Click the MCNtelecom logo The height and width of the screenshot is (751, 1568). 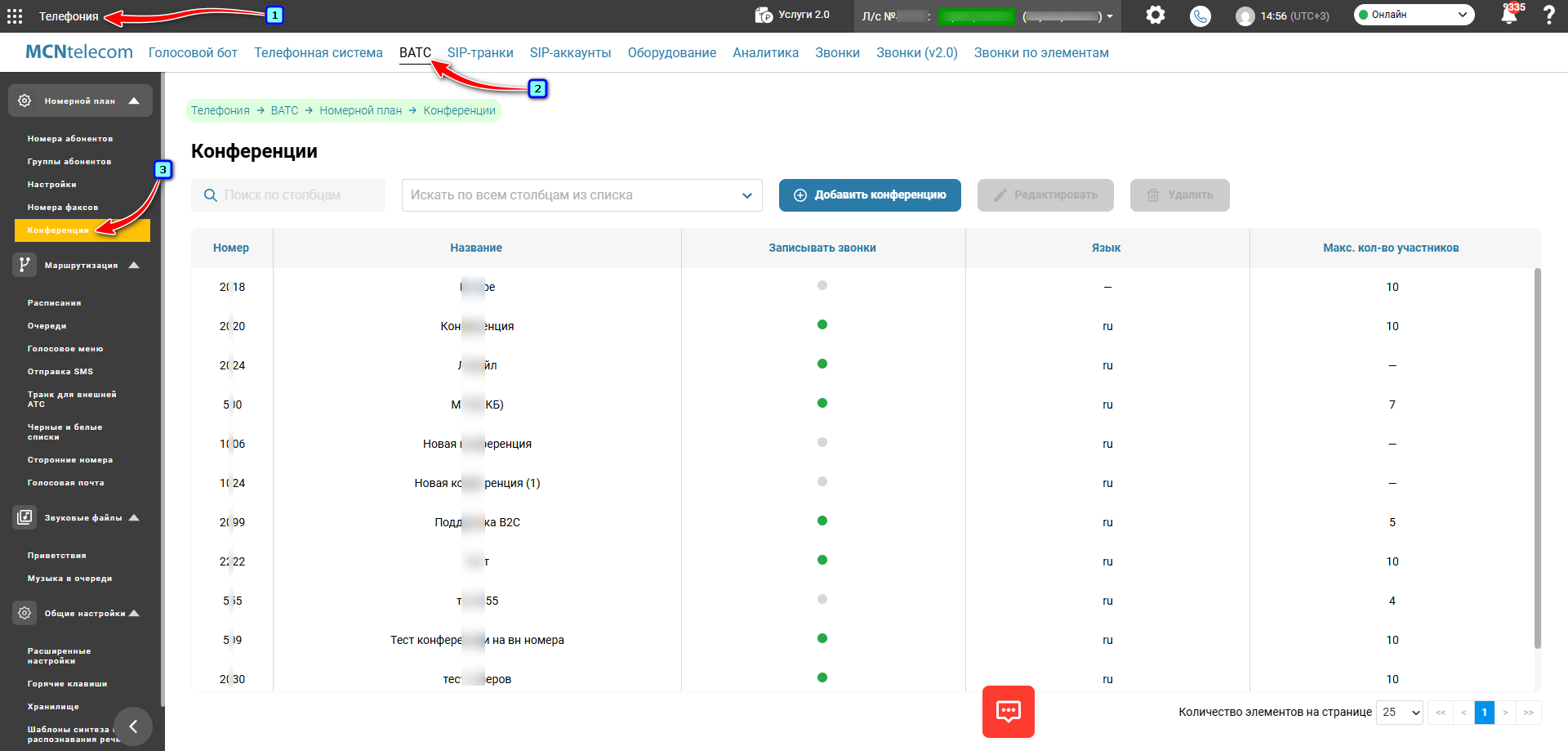point(78,52)
